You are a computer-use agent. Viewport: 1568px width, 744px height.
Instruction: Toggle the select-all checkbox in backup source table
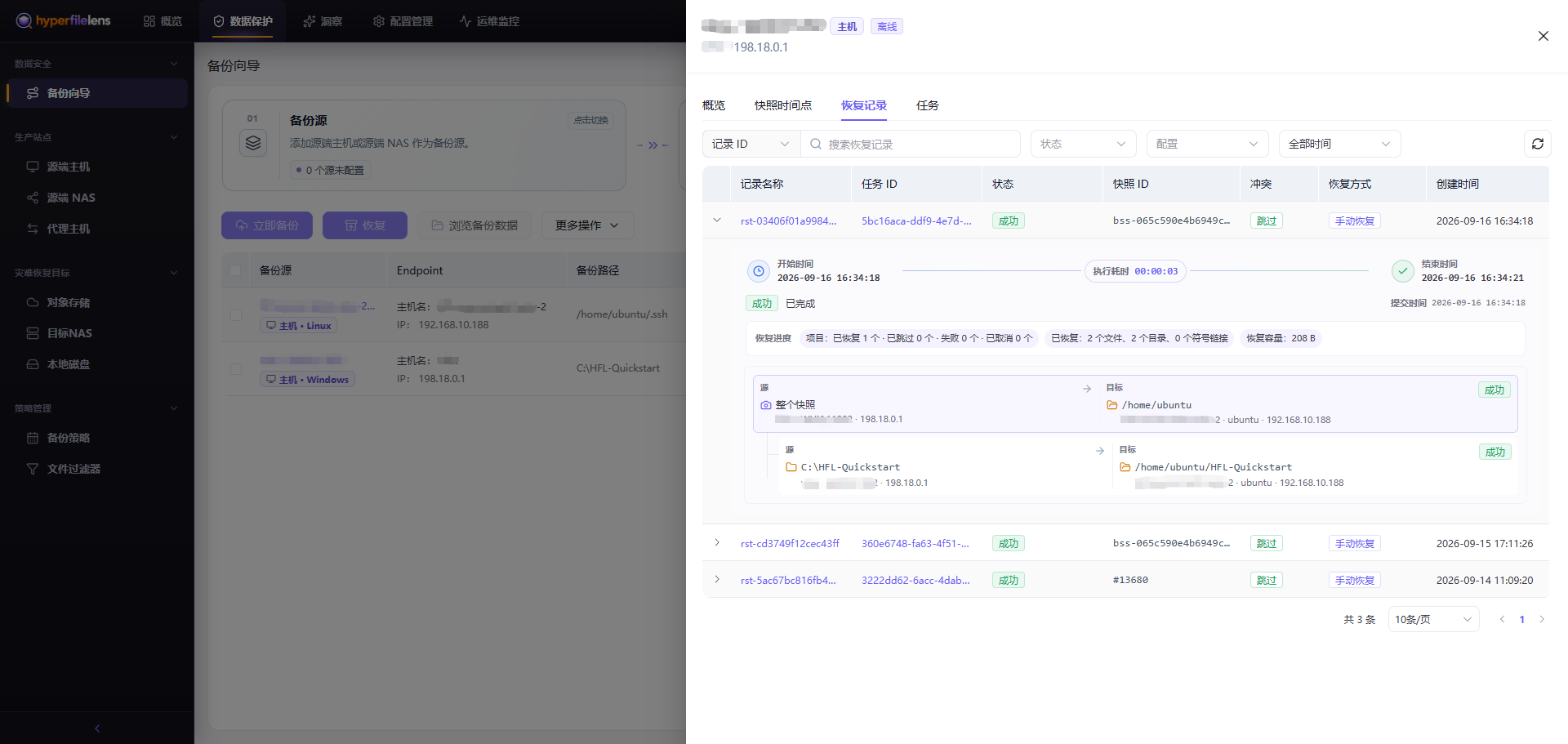[235, 270]
